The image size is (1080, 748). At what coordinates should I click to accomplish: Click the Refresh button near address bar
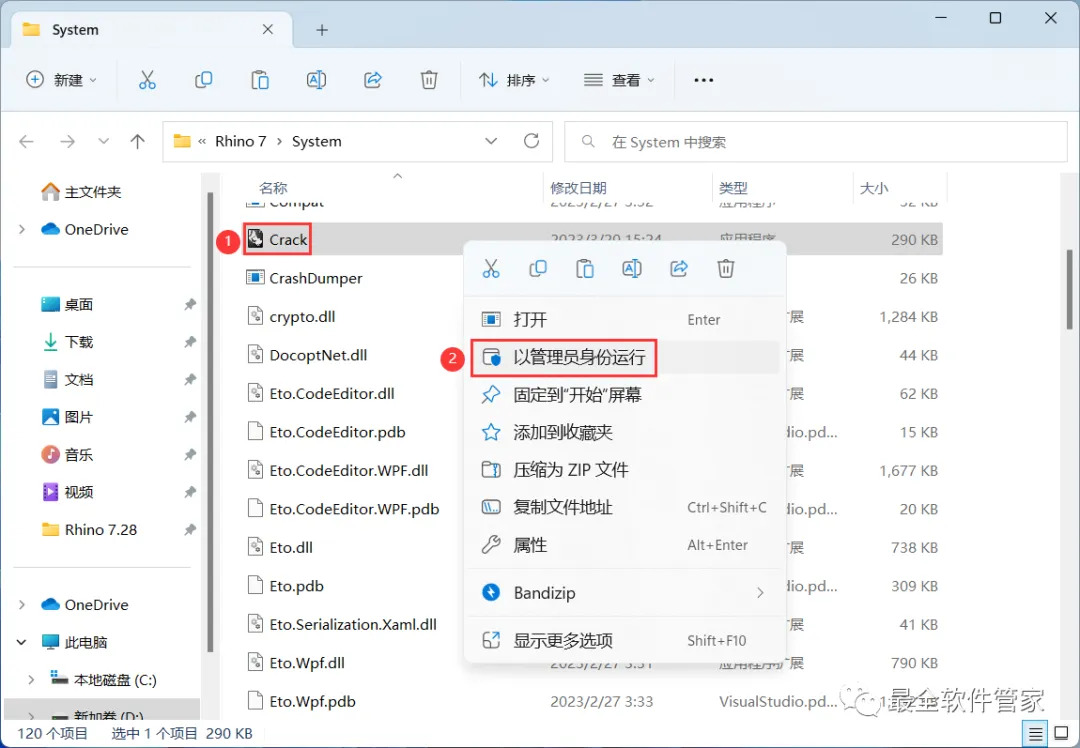tap(531, 141)
